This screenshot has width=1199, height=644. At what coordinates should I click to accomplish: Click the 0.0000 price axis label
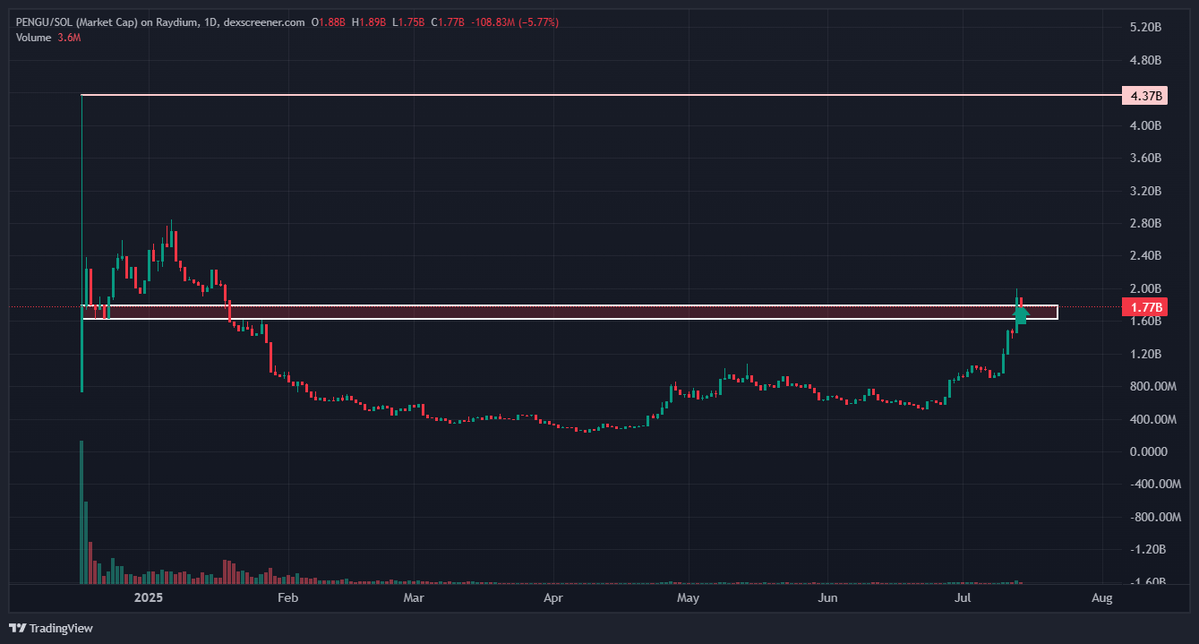click(1149, 452)
